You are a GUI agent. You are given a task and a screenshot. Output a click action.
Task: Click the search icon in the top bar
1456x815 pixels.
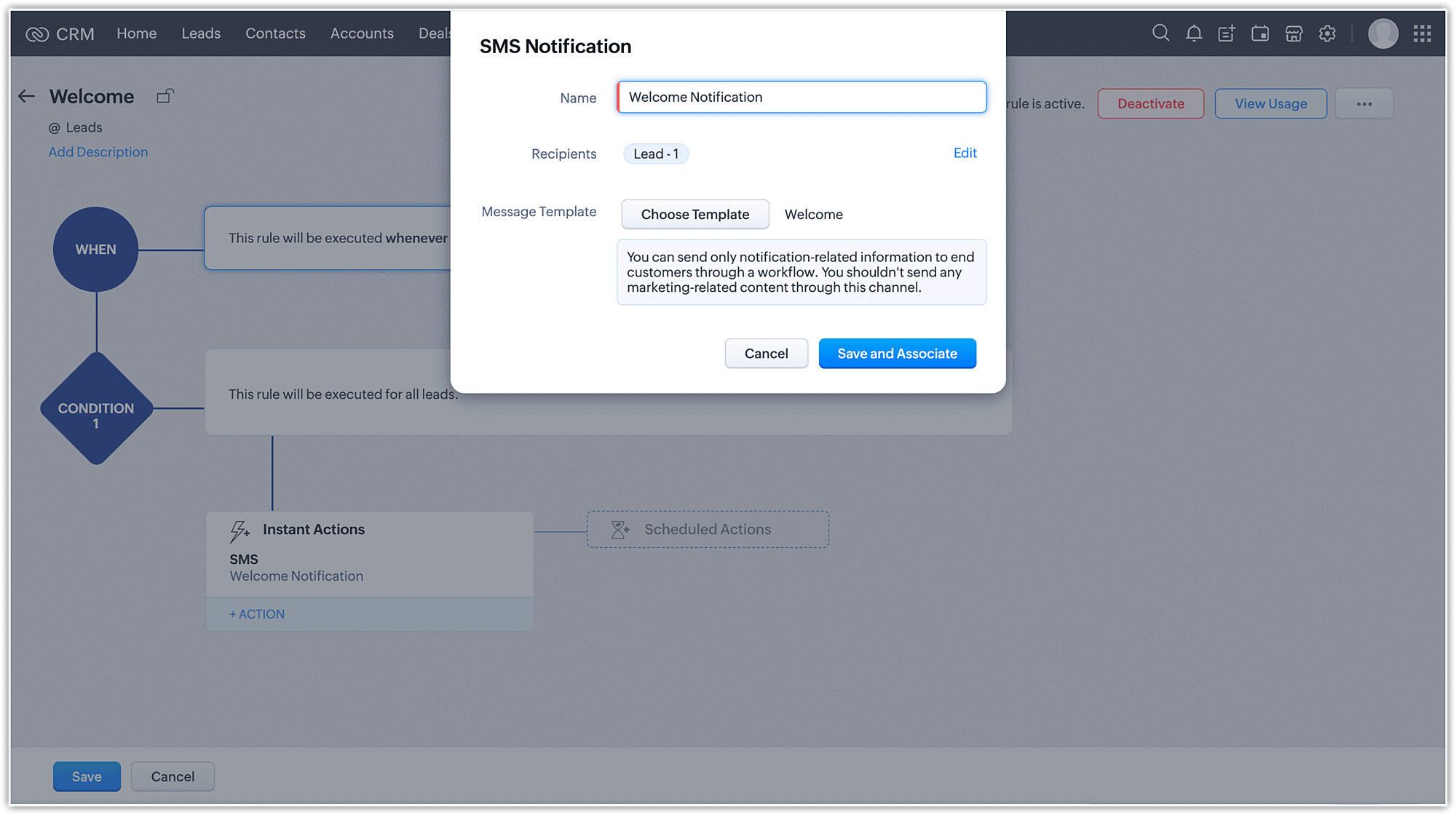point(1160,33)
